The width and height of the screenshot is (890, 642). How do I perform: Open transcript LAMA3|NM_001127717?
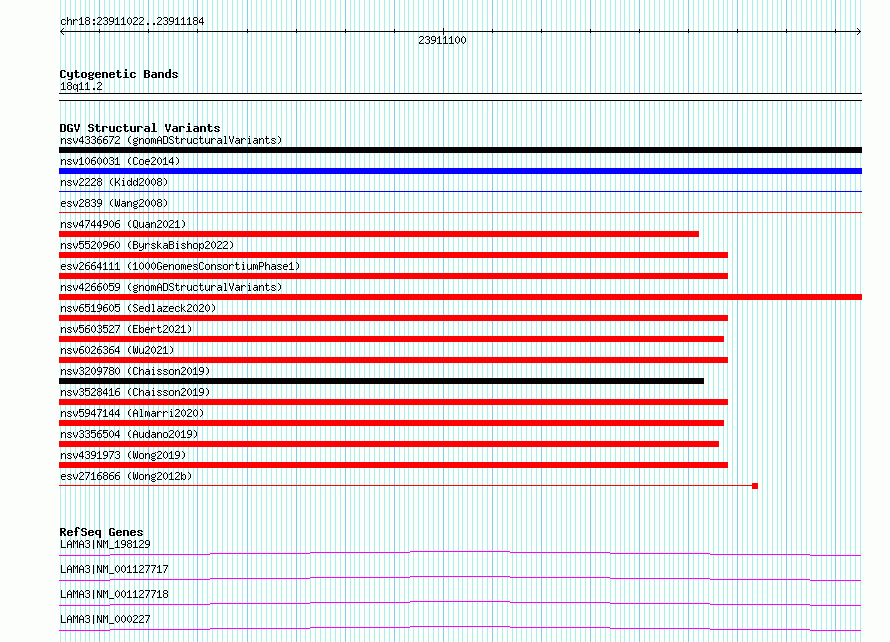[114, 569]
